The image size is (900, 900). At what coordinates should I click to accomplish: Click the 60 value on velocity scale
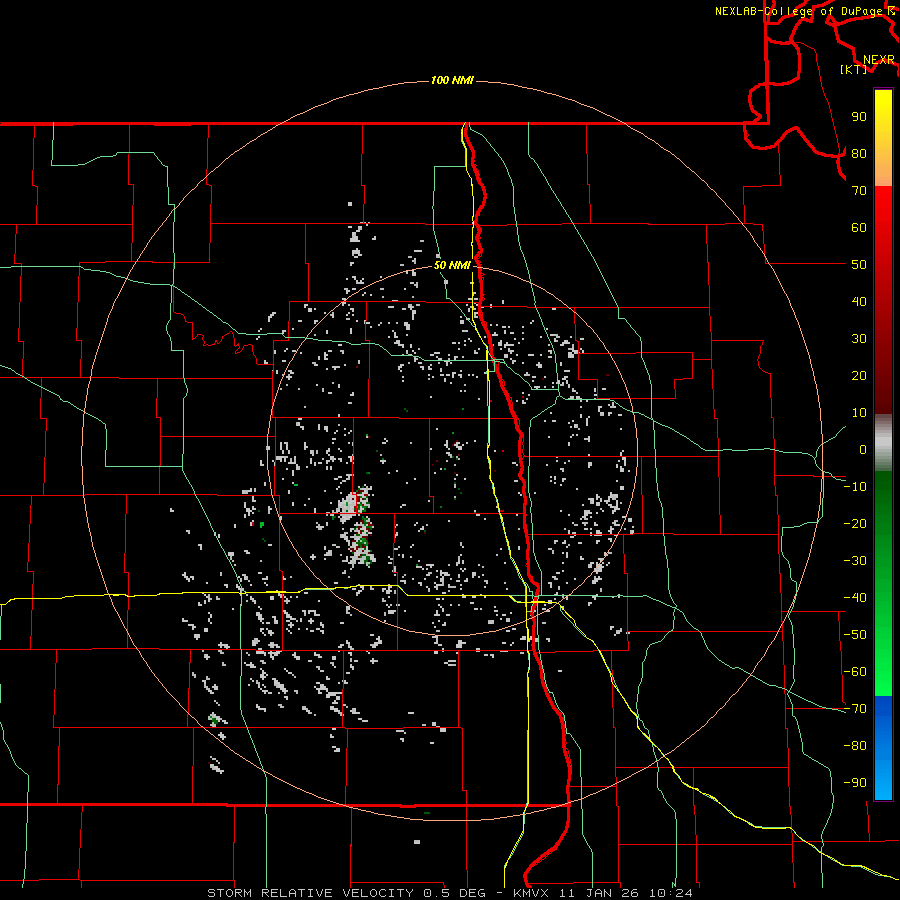coord(859,228)
